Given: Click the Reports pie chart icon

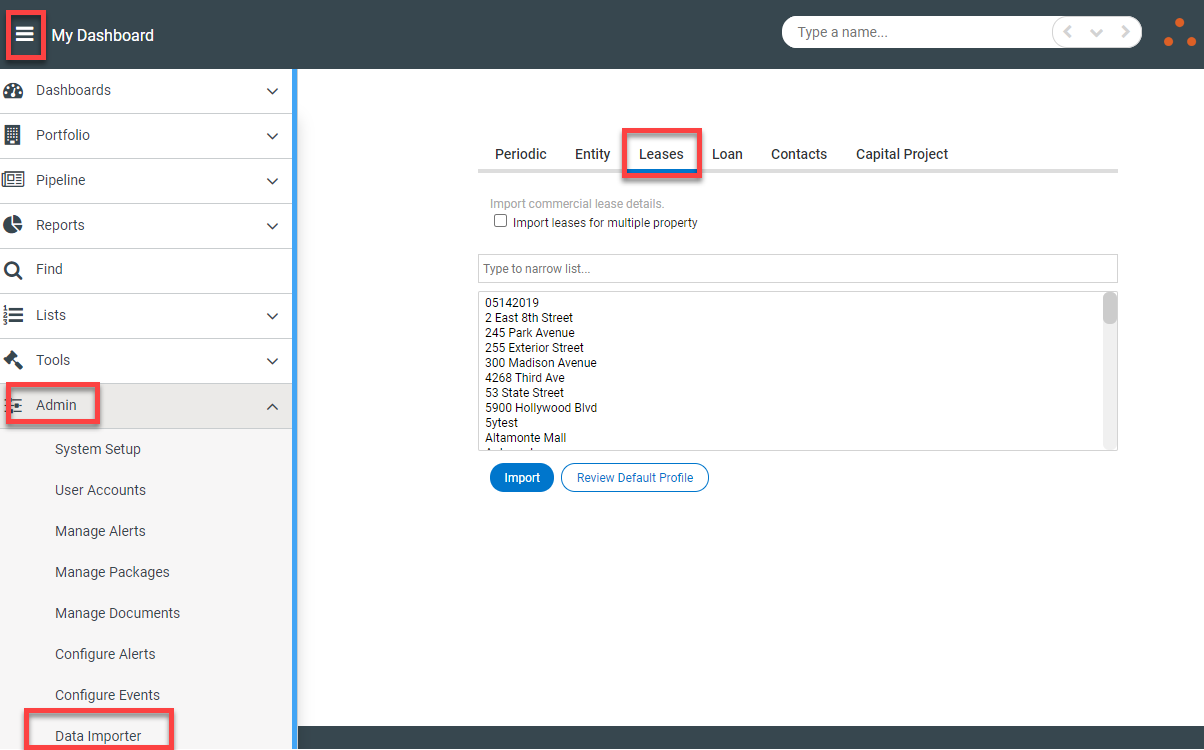Looking at the screenshot, I should 13,225.
